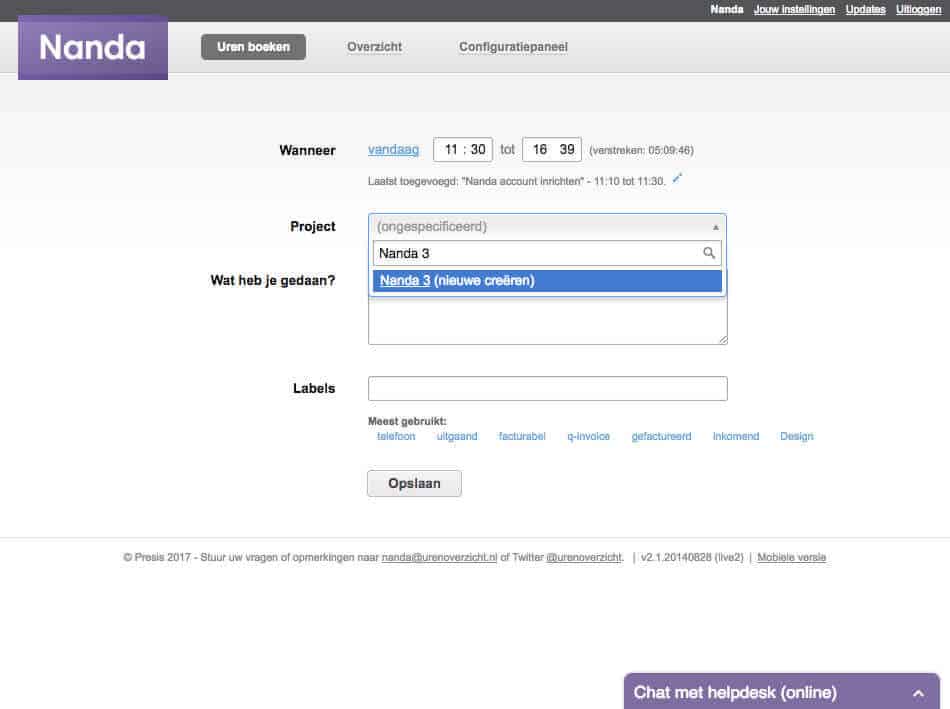Switch to Configuratiepaneel tab
The width and height of the screenshot is (950, 709).
coord(514,47)
